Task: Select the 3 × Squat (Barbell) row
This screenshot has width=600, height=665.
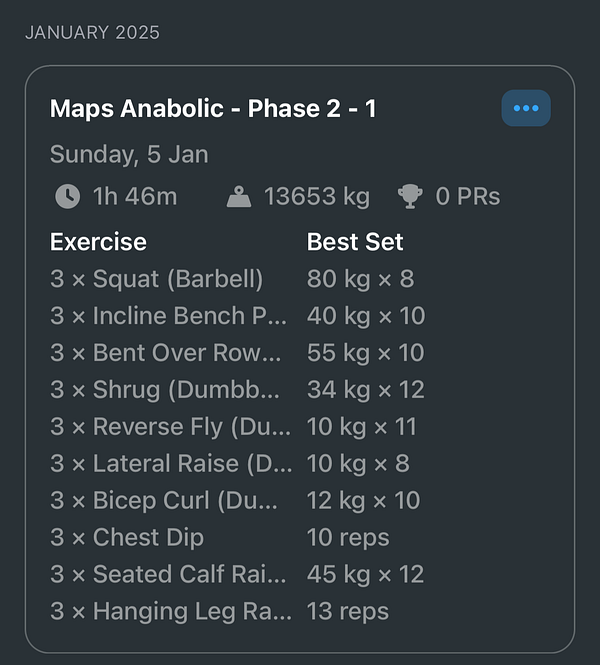Action: click(x=157, y=279)
